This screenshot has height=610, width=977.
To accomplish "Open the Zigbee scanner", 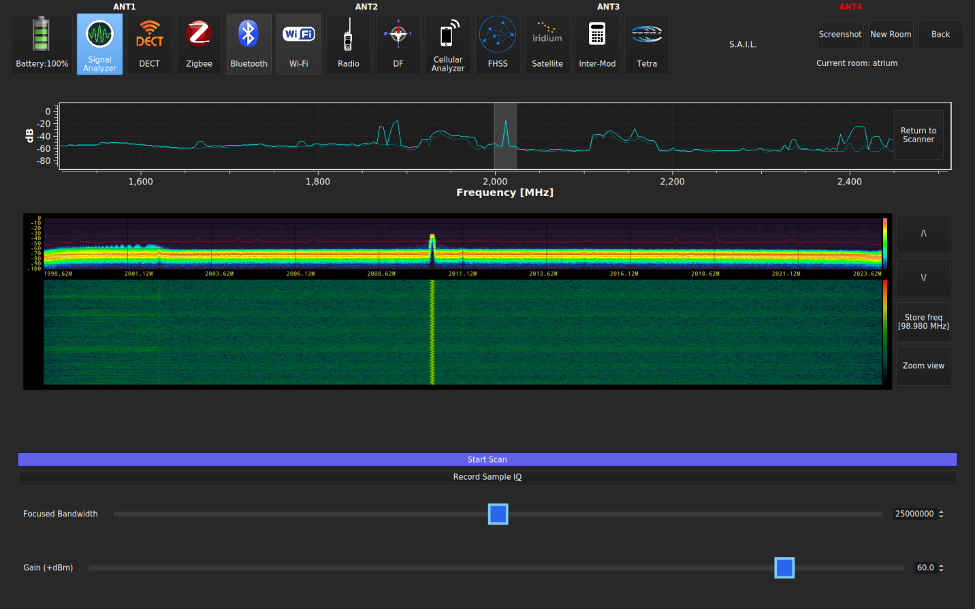I will (x=198, y=43).
